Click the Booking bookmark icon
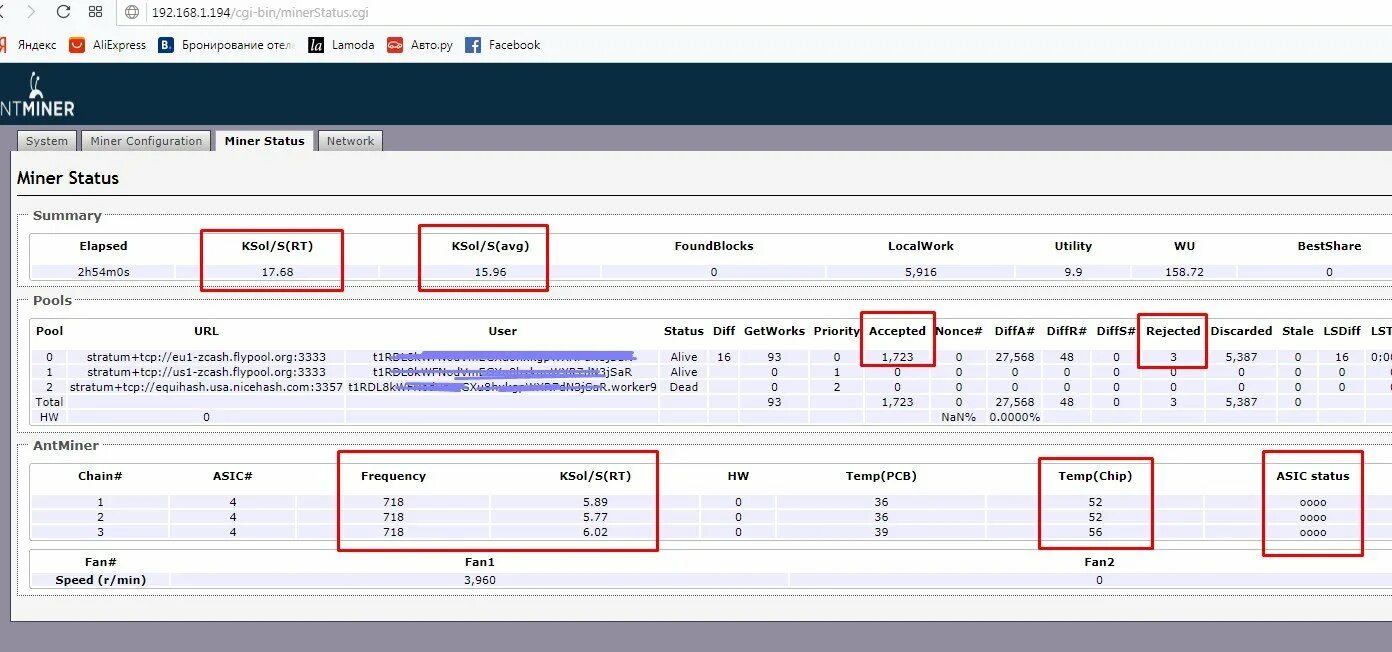1392x652 pixels. [166, 45]
